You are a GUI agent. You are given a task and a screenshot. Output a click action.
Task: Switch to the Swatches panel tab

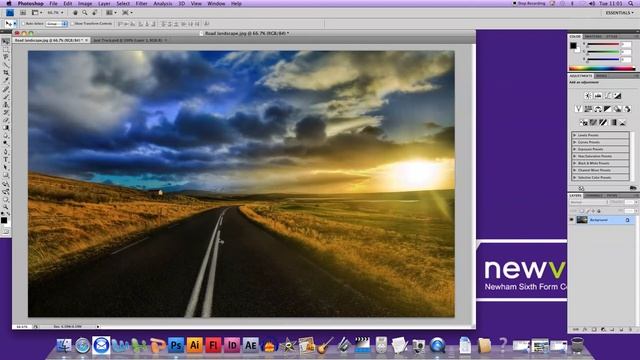tap(593, 36)
